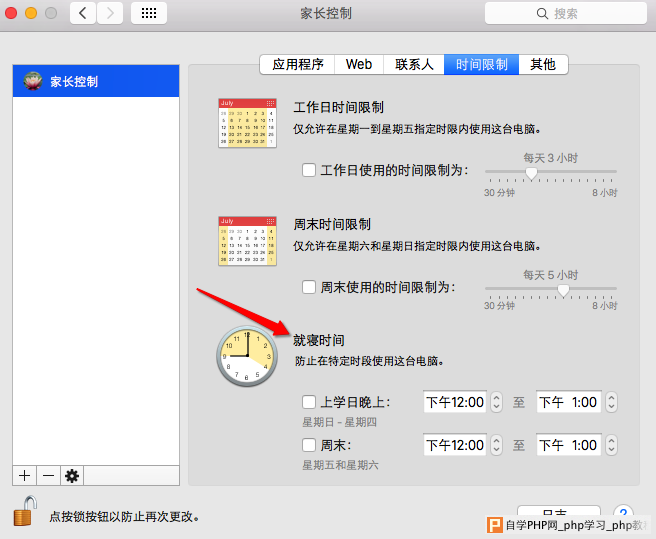
Task: Click the 防止在特定时段使用这台电脑 description
Action: pyautogui.click(x=369, y=361)
